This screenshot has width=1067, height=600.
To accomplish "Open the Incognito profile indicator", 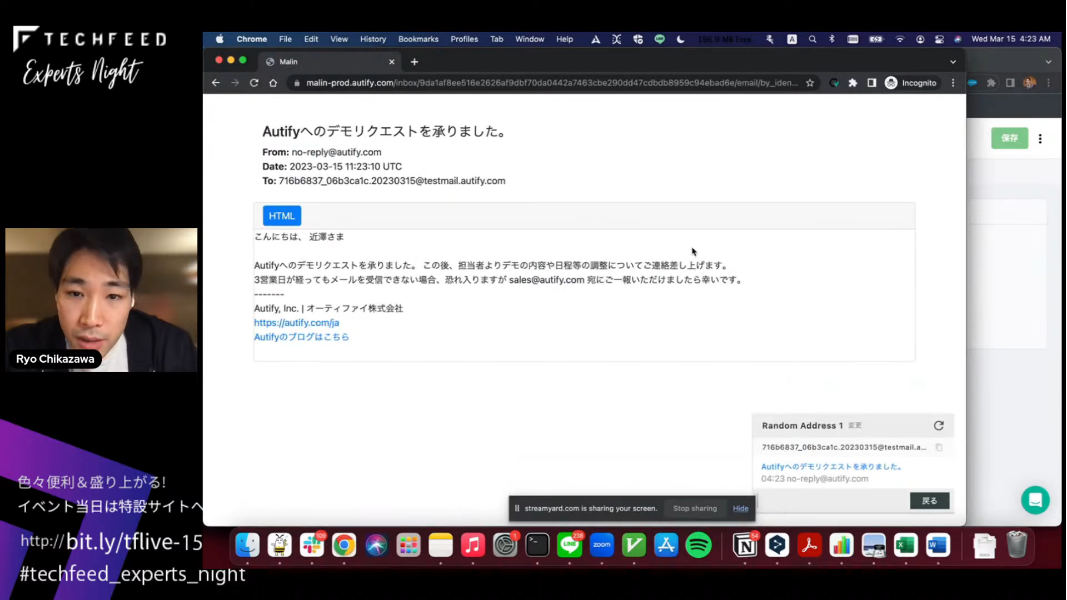I will pyautogui.click(x=910, y=83).
